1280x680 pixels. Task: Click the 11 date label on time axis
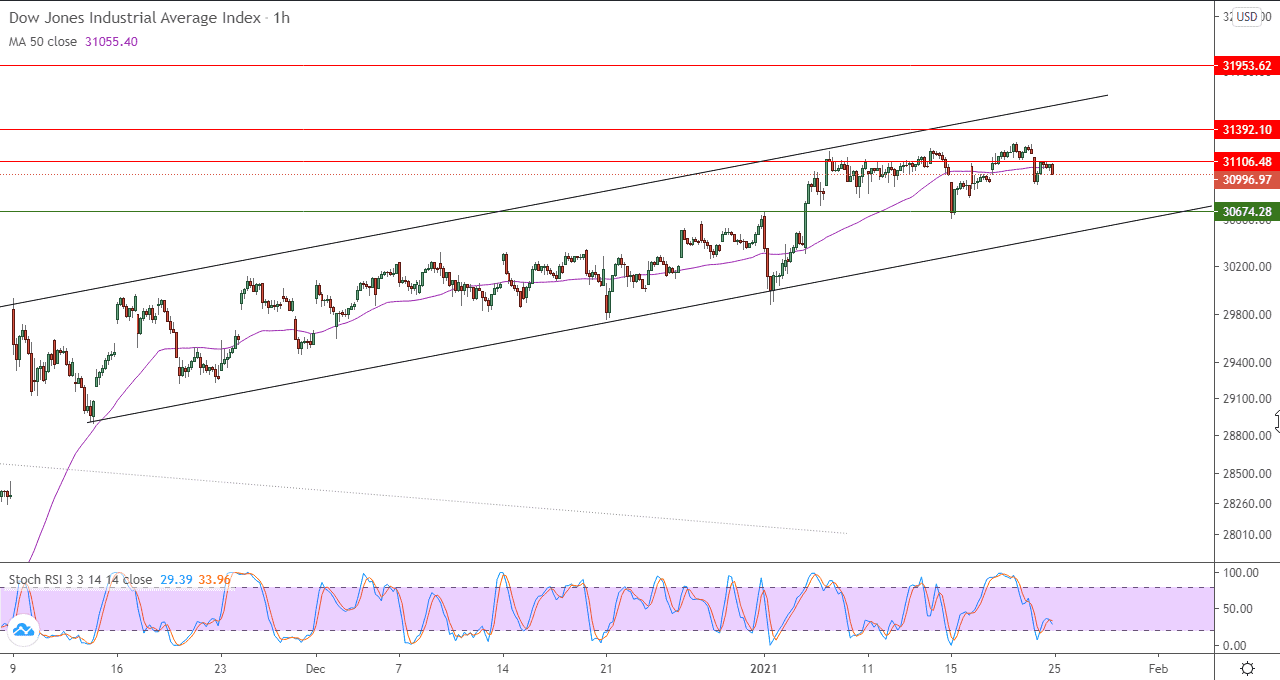[x=867, y=668]
